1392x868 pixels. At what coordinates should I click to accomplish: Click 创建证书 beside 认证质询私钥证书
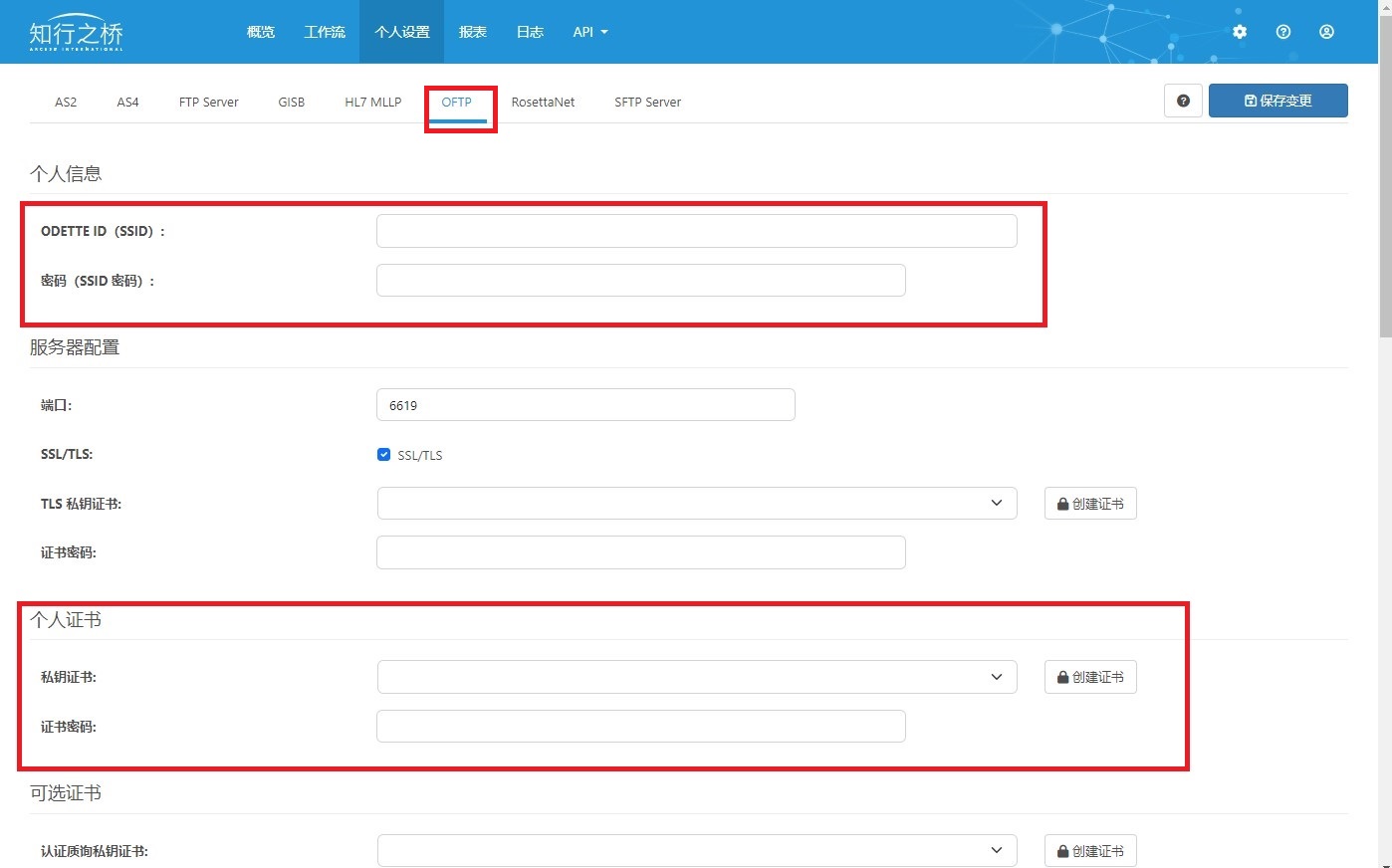1090,851
